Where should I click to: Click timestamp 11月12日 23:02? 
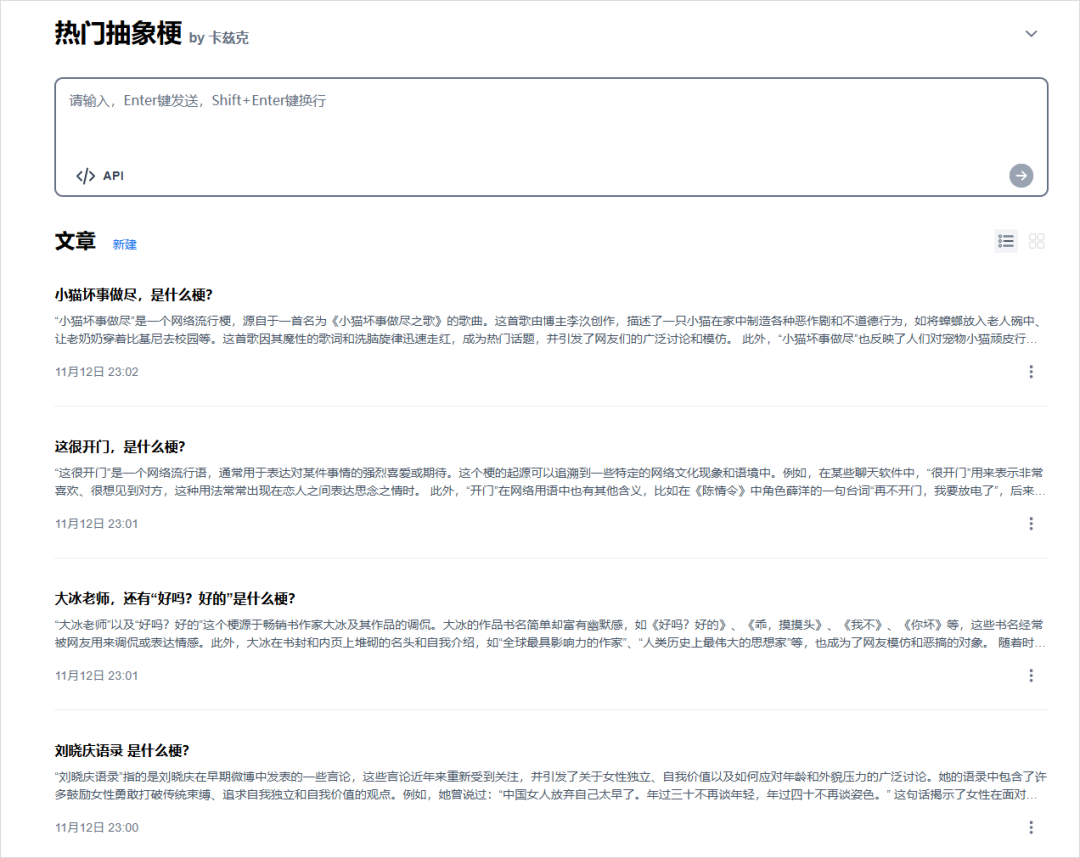96,372
